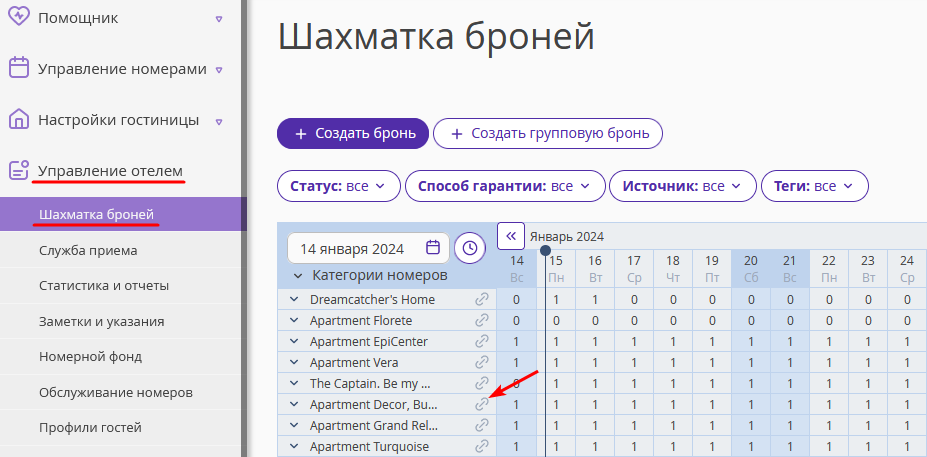Screen dimensions: 927x457
Task: Click the current-time marker dot on timeline
Action: (x=545, y=251)
